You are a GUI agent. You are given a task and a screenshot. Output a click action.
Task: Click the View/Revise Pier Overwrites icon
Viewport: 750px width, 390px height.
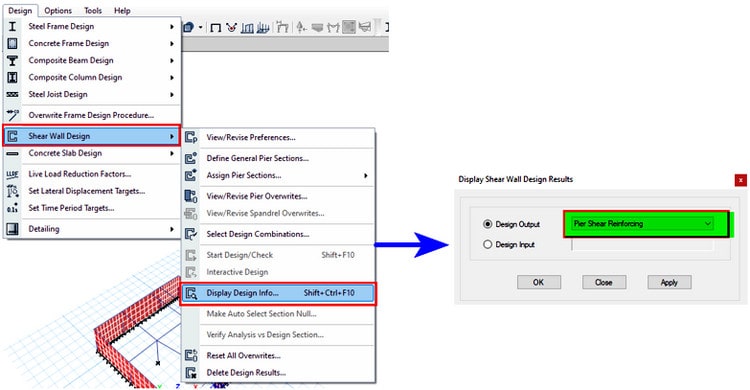[x=191, y=196]
